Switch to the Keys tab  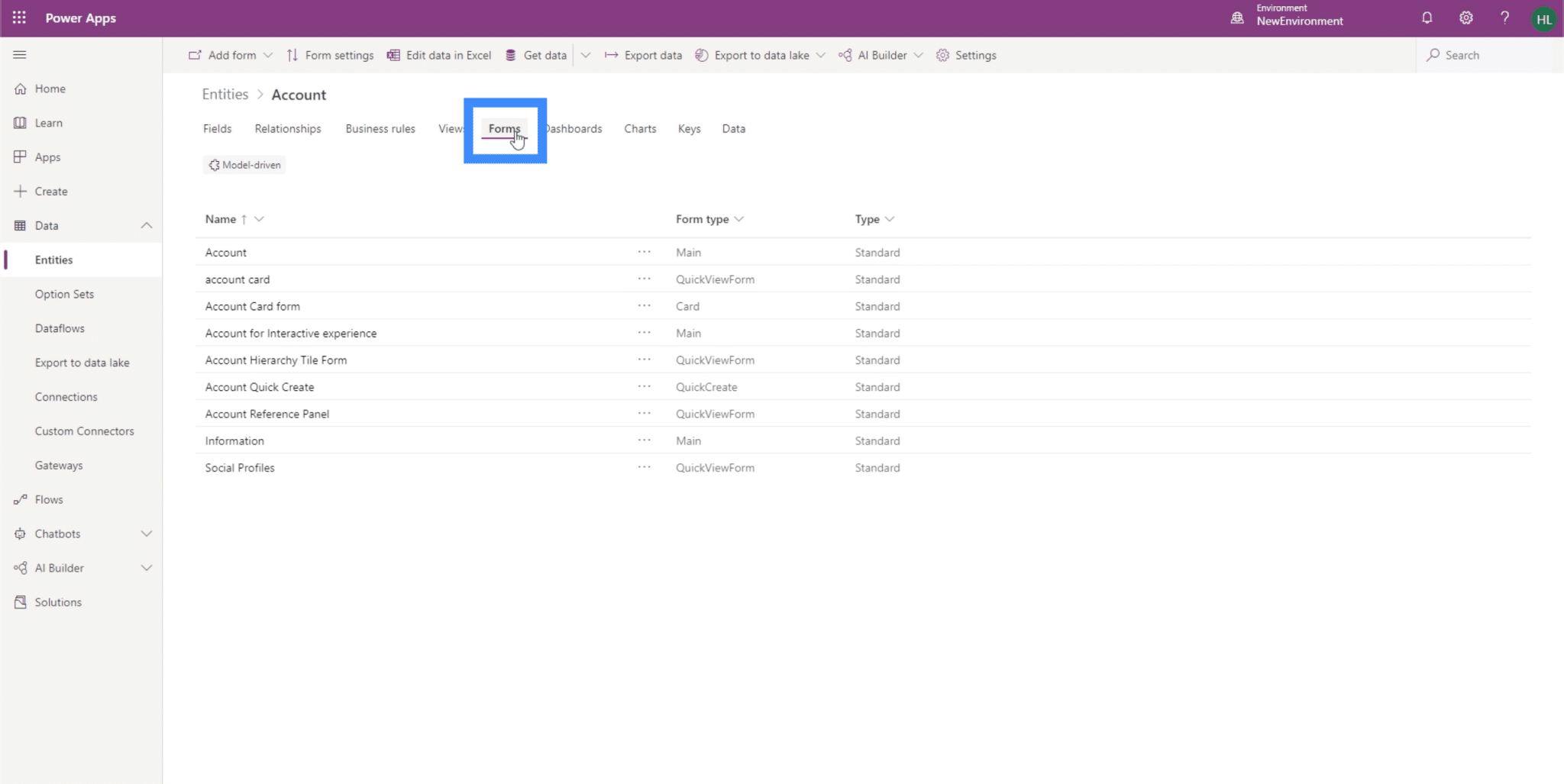coord(689,128)
